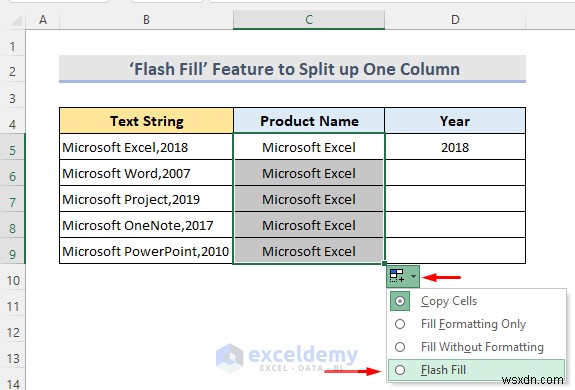The height and width of the screenshot is (390, 575).
Task: Click the Product Name header cell
Action: (x=309, y=121)
